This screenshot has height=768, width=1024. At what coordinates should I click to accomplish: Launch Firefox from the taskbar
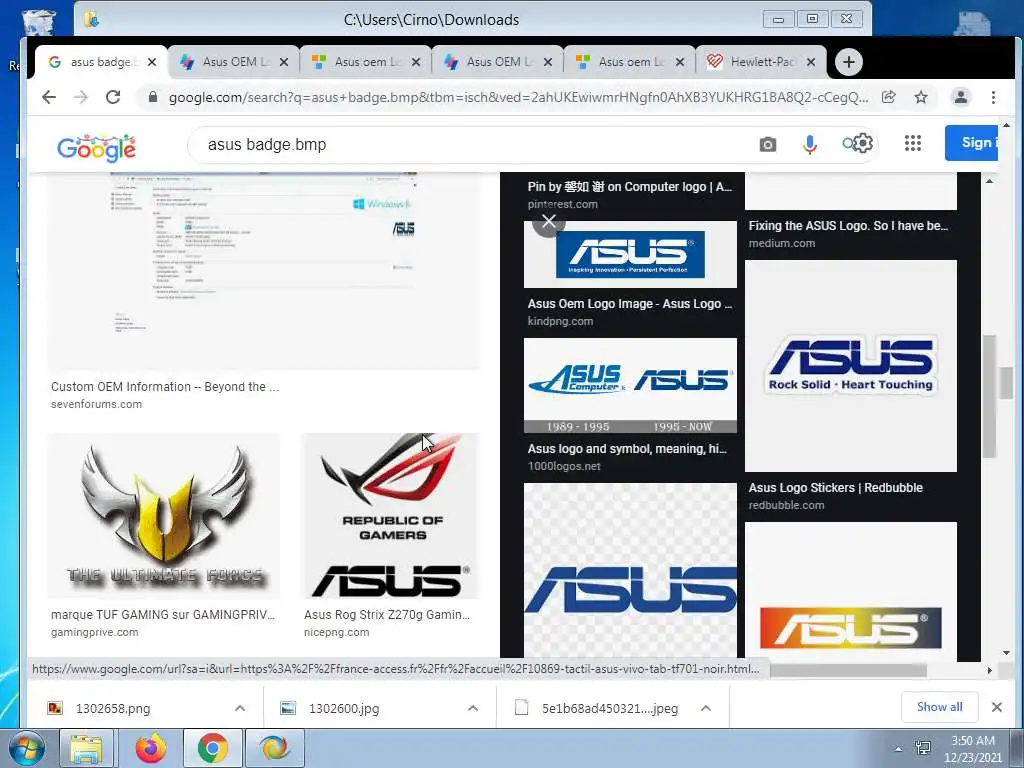tap(151, 748)
